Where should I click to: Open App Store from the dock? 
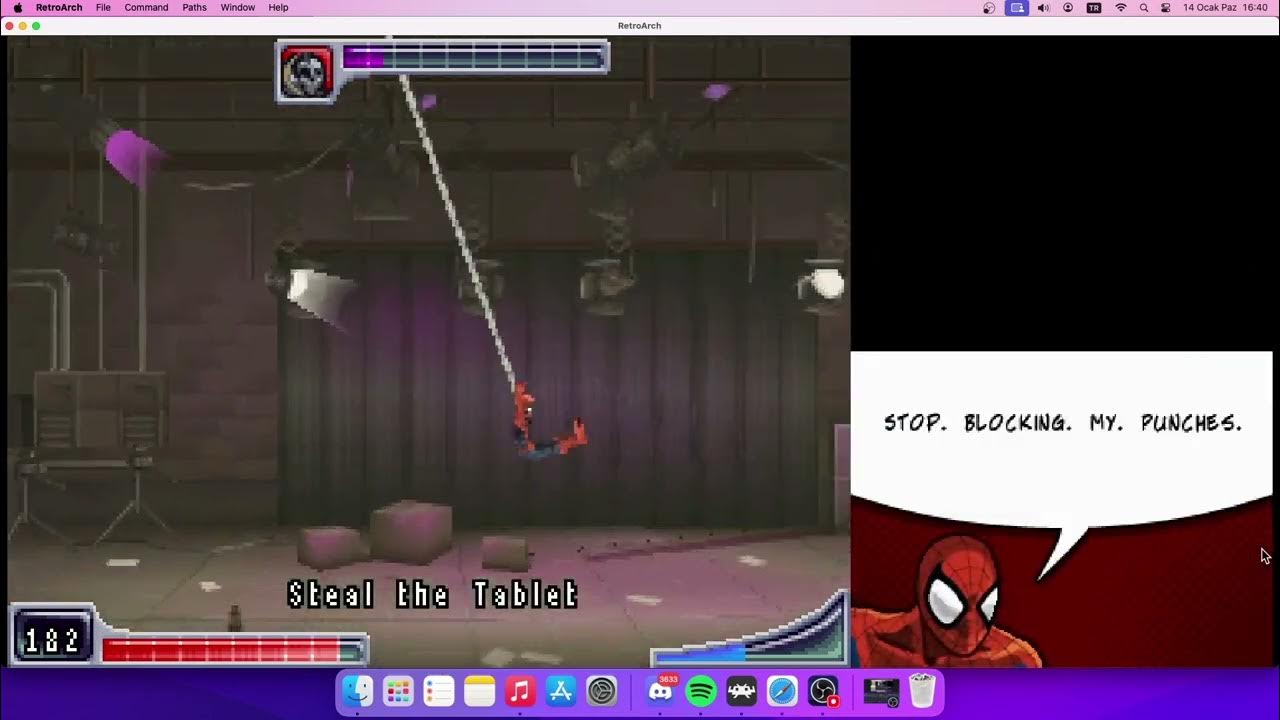tap(561, 691)
